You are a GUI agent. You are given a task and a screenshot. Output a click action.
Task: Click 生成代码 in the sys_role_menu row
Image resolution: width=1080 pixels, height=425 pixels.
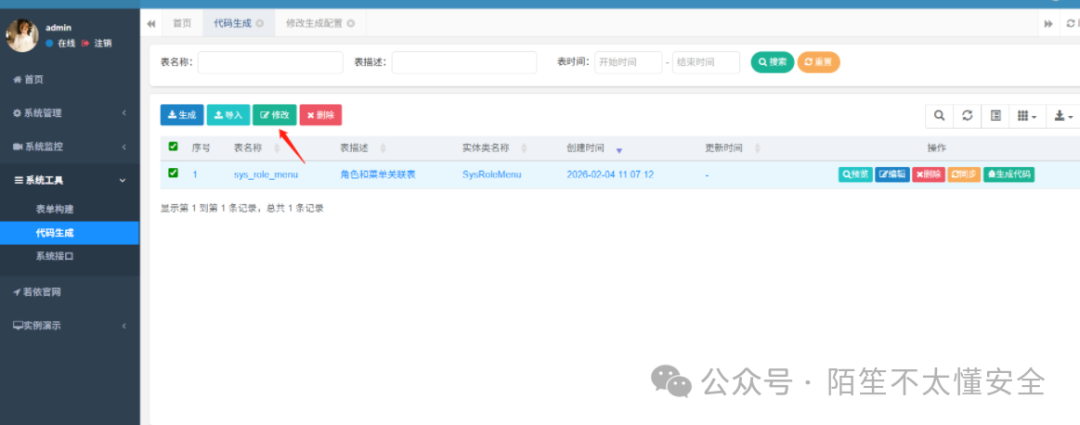point(1009,174)
